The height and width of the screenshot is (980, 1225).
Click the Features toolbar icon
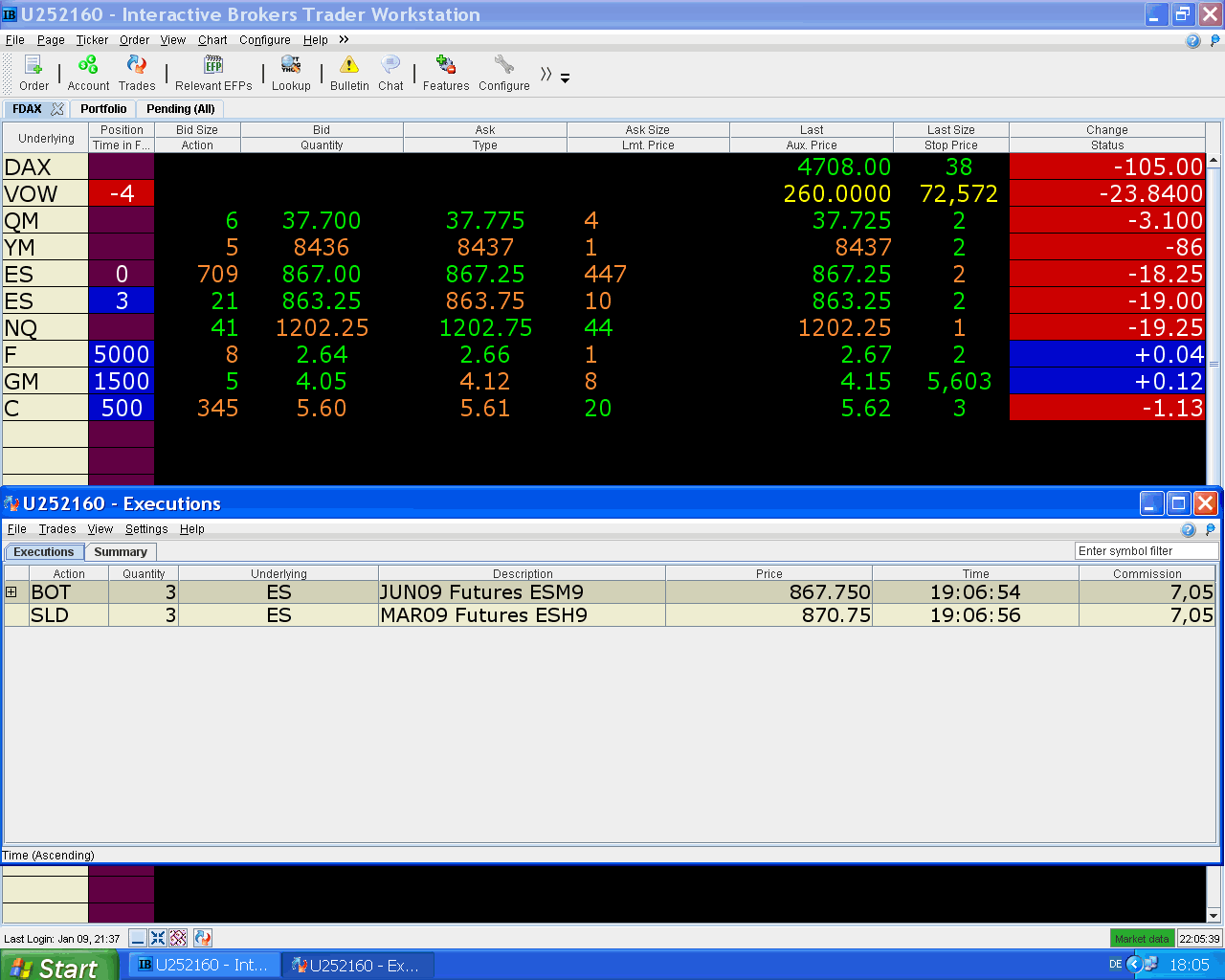[446, 73]
